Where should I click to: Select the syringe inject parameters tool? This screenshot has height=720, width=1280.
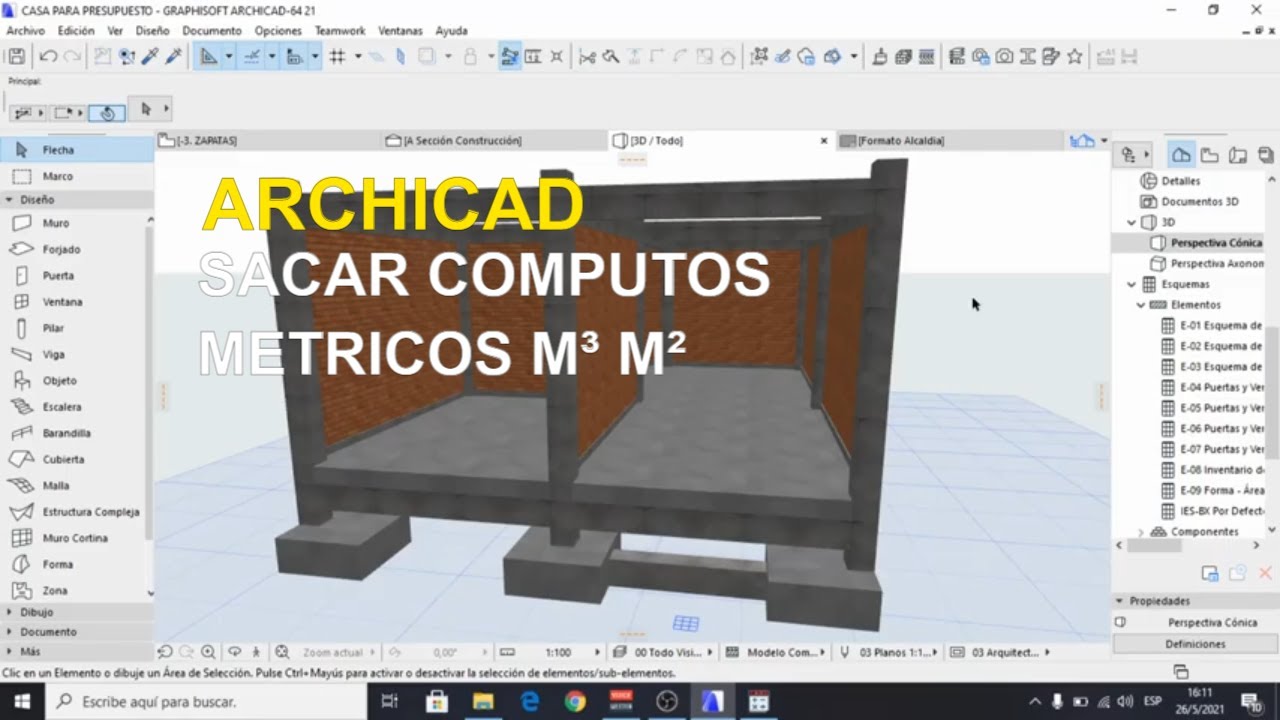[173, 57]
